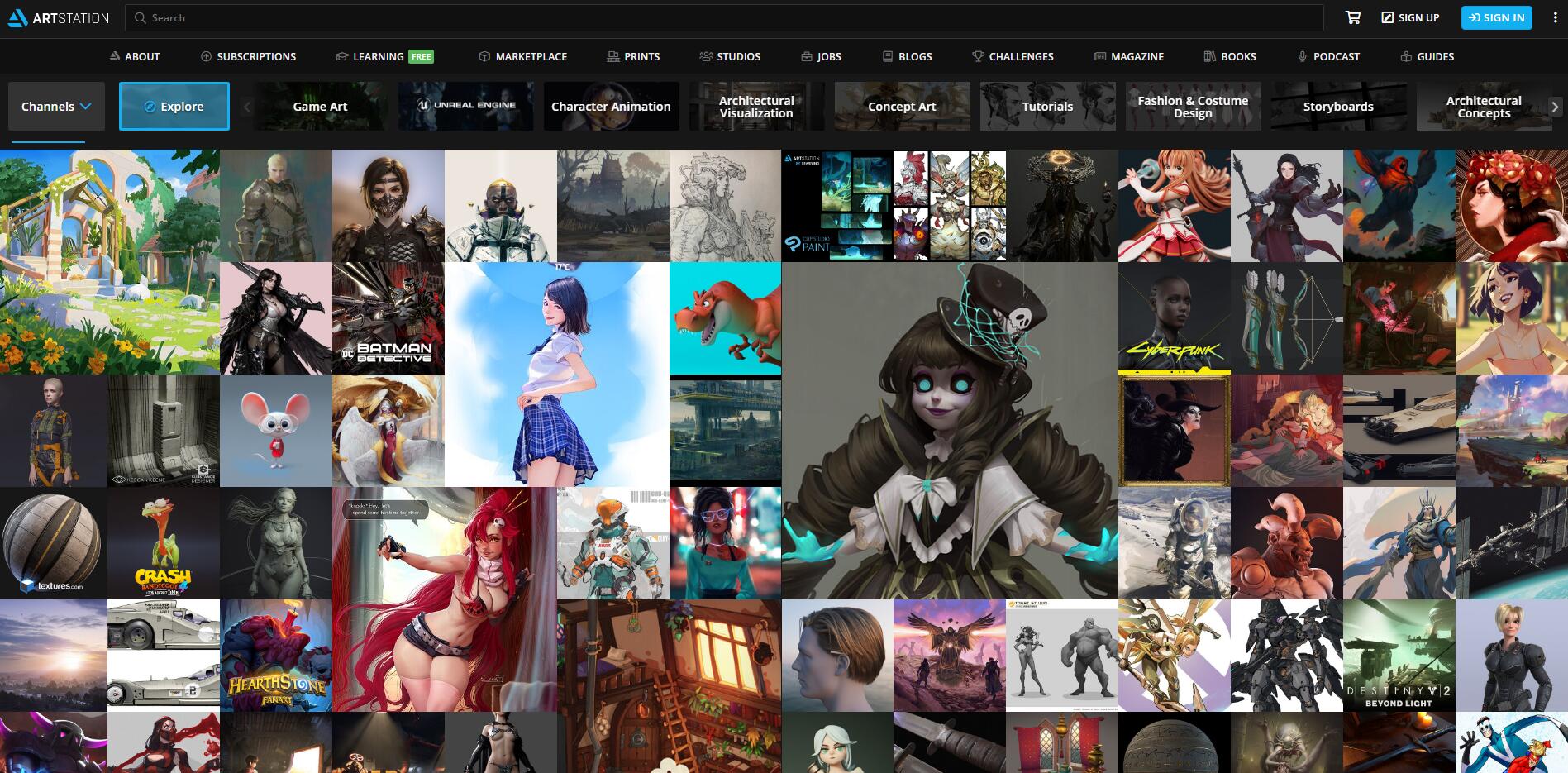
Task: Open the orange cartoon dinosaur artwork
Action: (725, 318)
